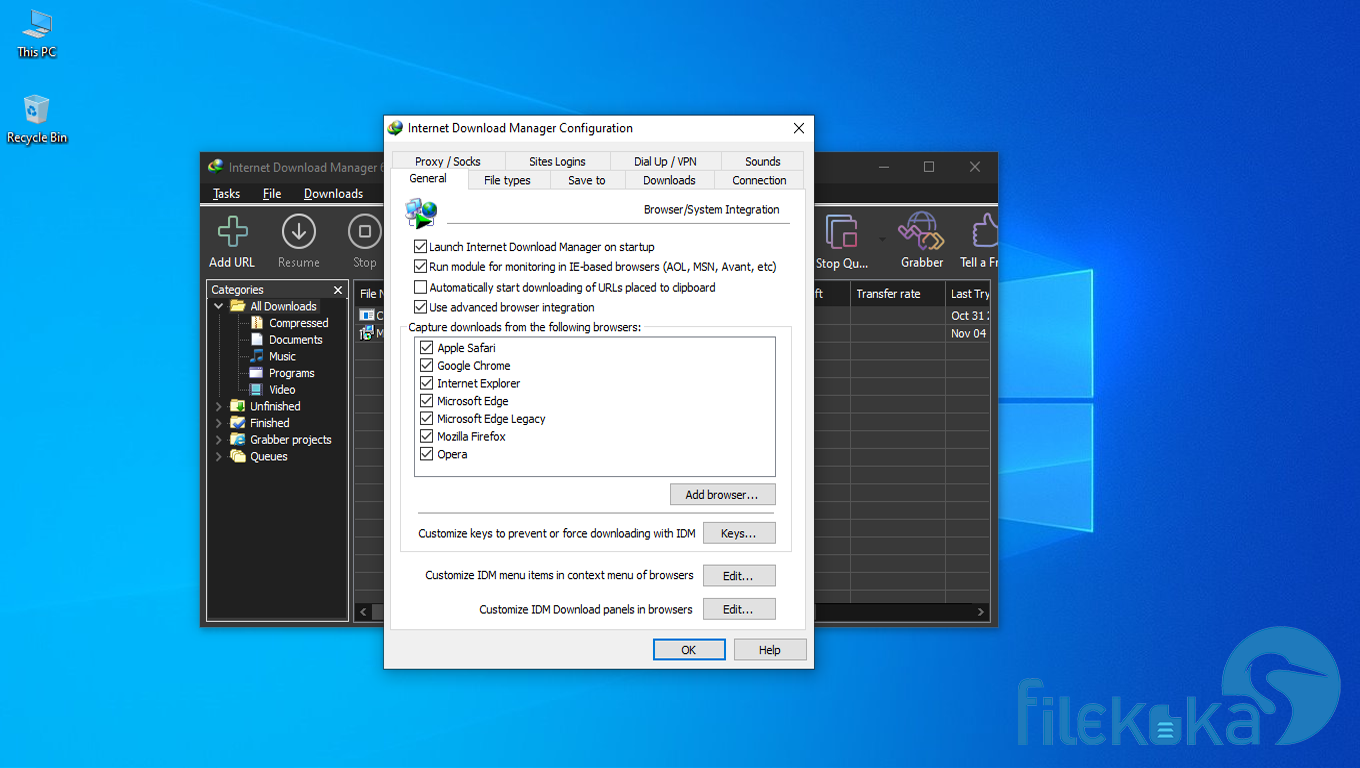Uncheck Opera browser
The height and width of the screenshot is (768, 1360).
[427, 454]
